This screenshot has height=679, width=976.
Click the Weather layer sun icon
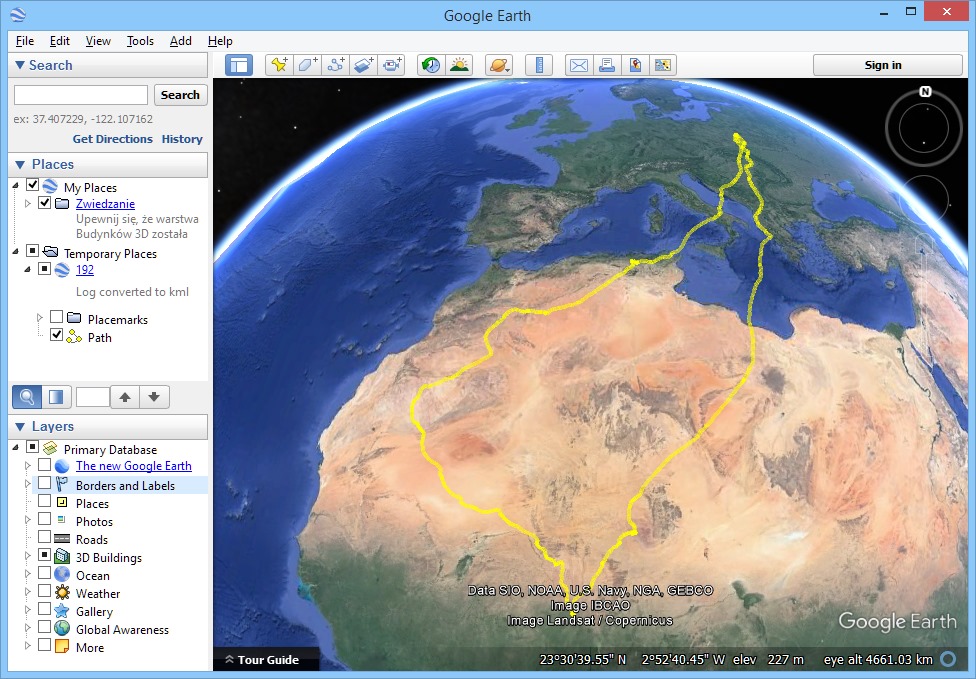pos(62,592)
